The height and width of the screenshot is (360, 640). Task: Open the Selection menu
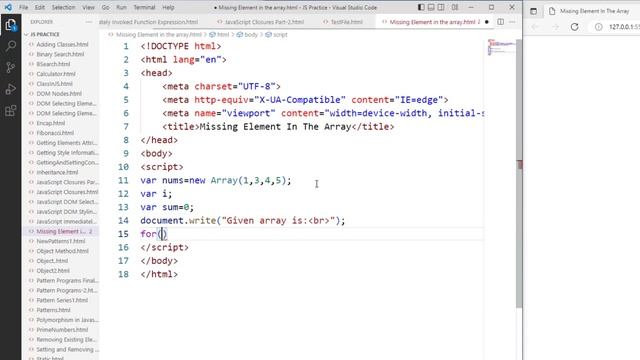click(x=63, y=7)
